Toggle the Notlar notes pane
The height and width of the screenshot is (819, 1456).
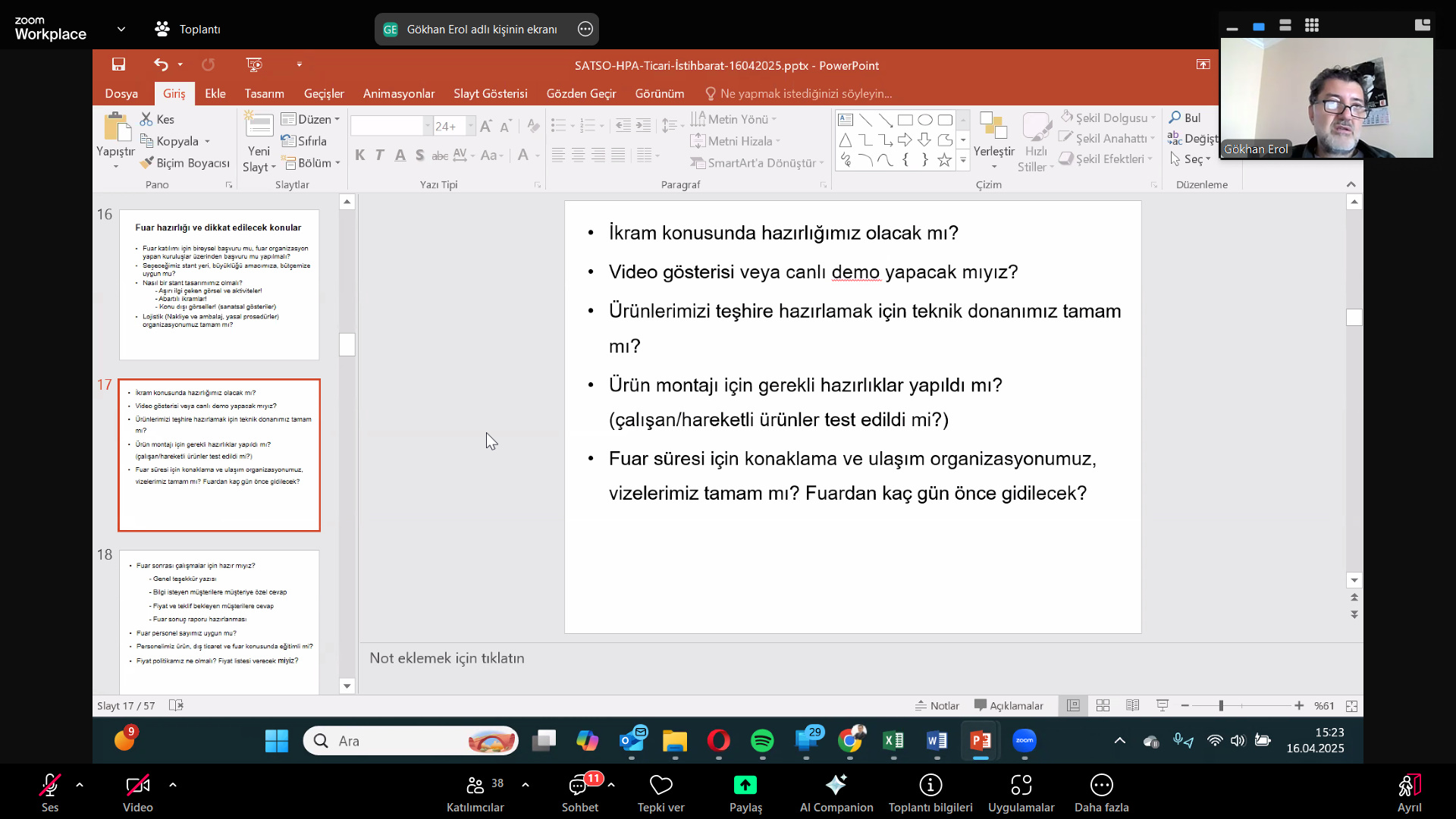[937, 705]
